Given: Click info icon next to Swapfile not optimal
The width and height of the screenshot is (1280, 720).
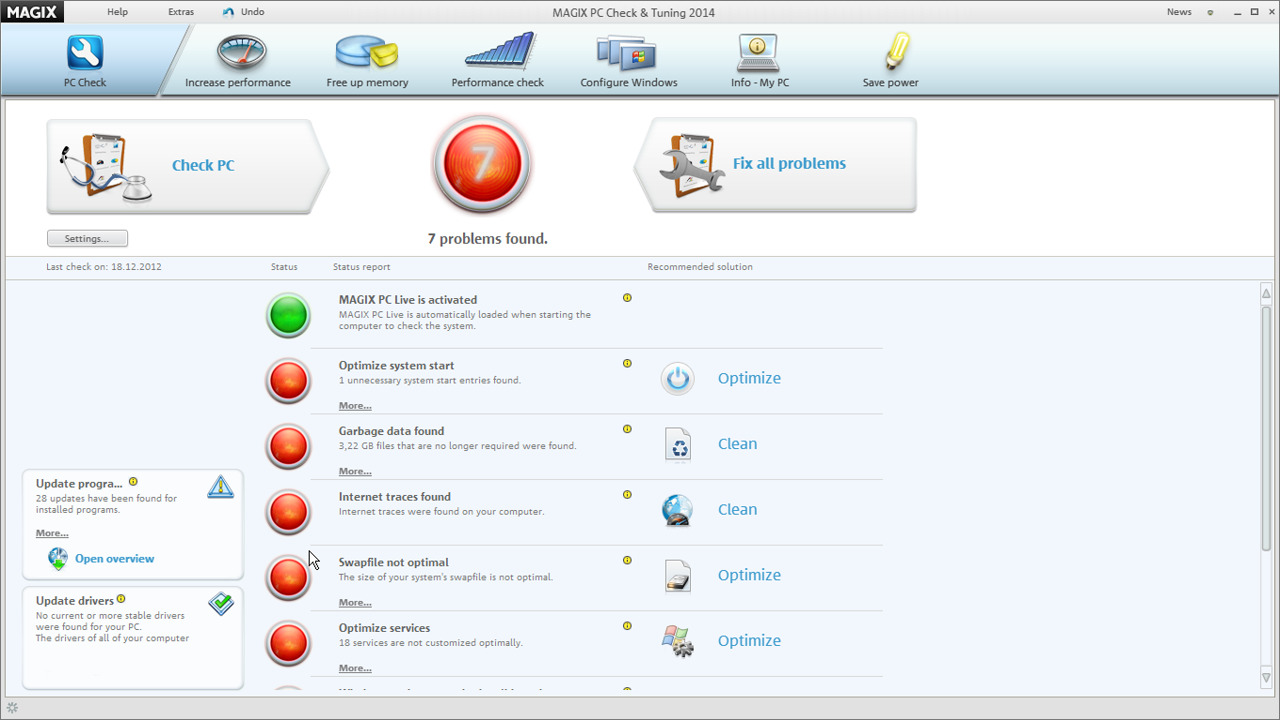Looking at the screenshot, I should coord(627,560).
